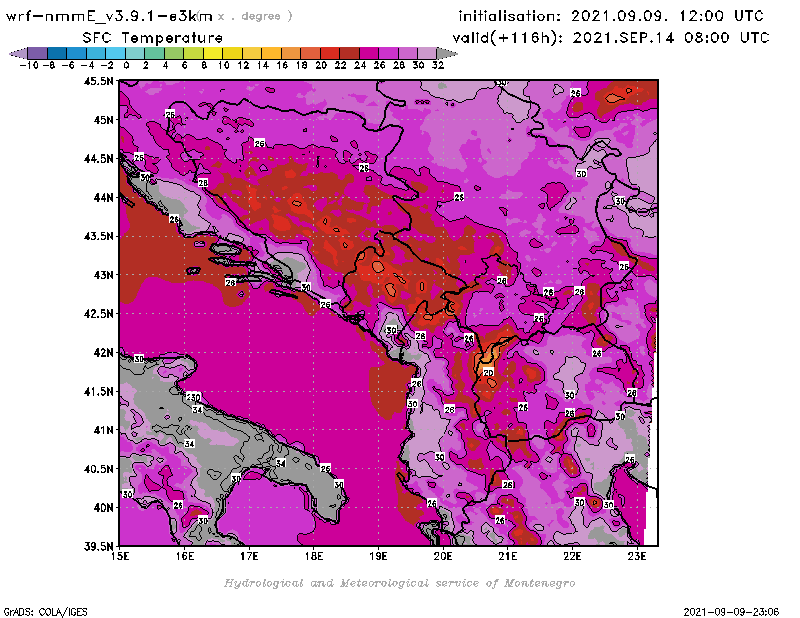Click the '43N' latitude axis label
The height and width of the screenshot is (618, 800).
[103, 275]
